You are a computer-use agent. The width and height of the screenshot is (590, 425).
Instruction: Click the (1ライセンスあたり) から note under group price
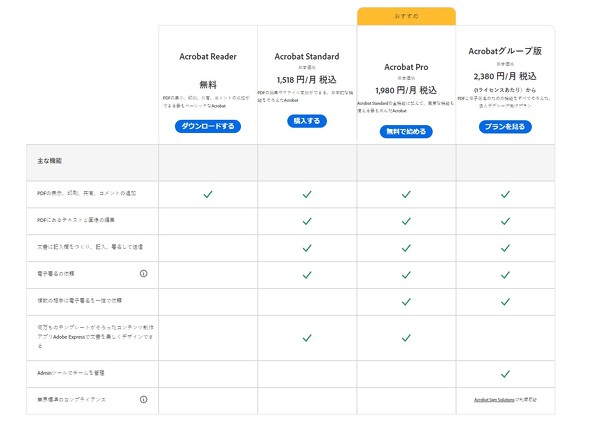pyautogui.click(x=505, y=90)
